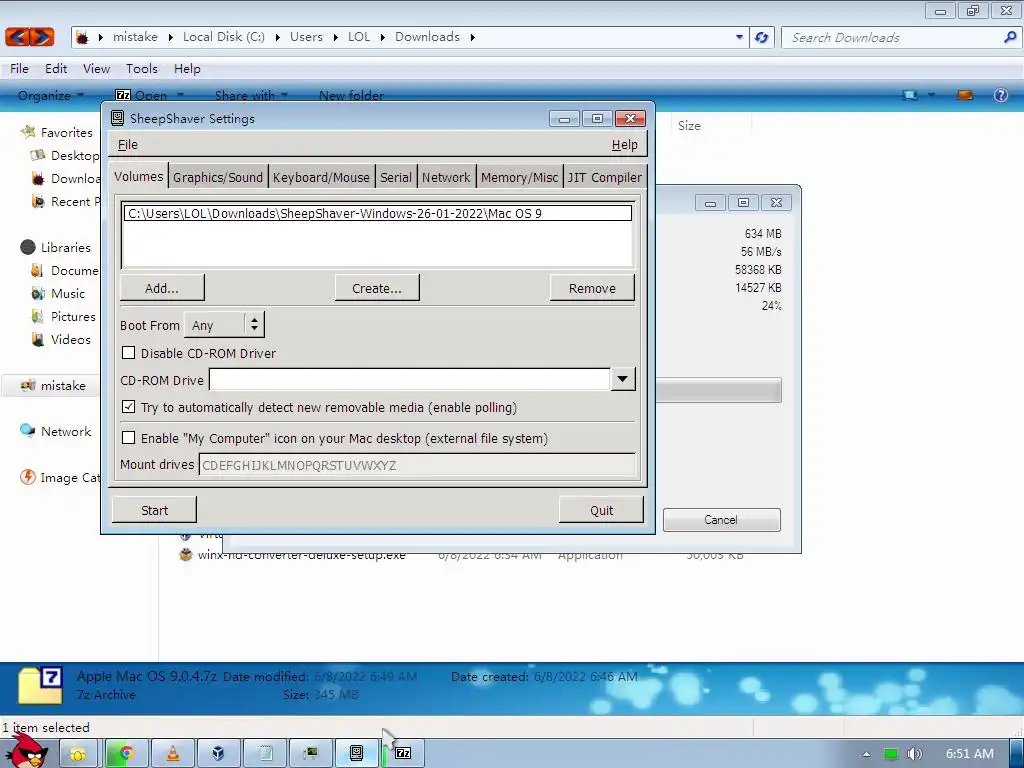Change view using the view icon
Image resolution: width=1024 pixels, height=768 pixels.
[910, 95]
